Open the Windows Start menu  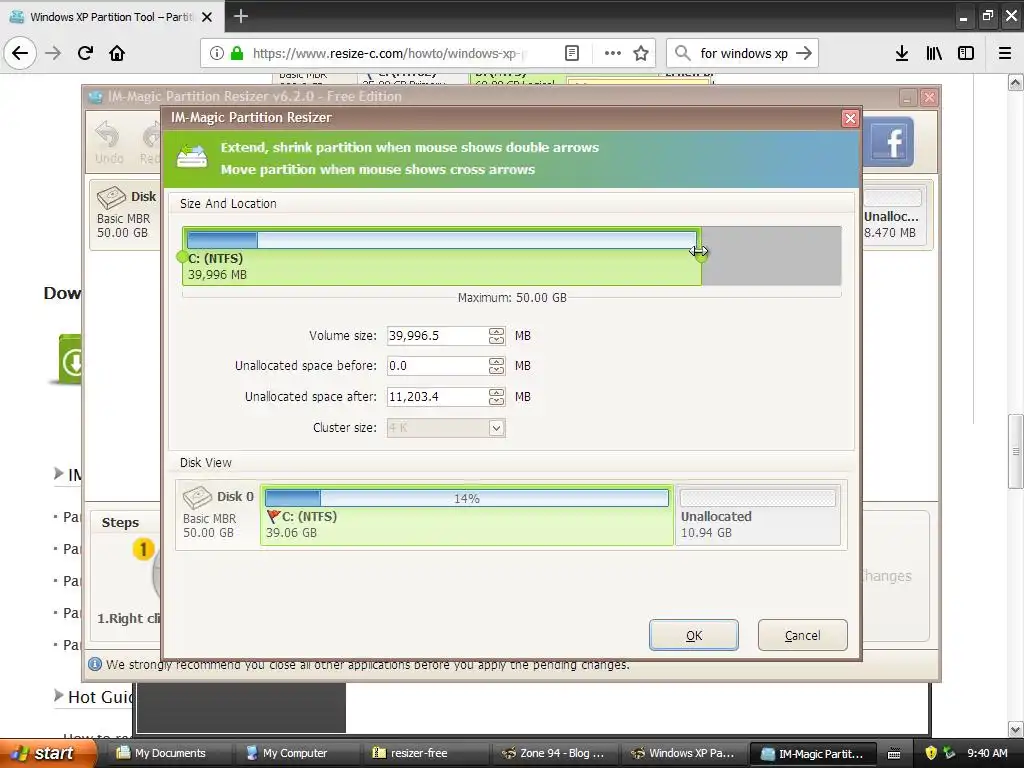point(46,753)
